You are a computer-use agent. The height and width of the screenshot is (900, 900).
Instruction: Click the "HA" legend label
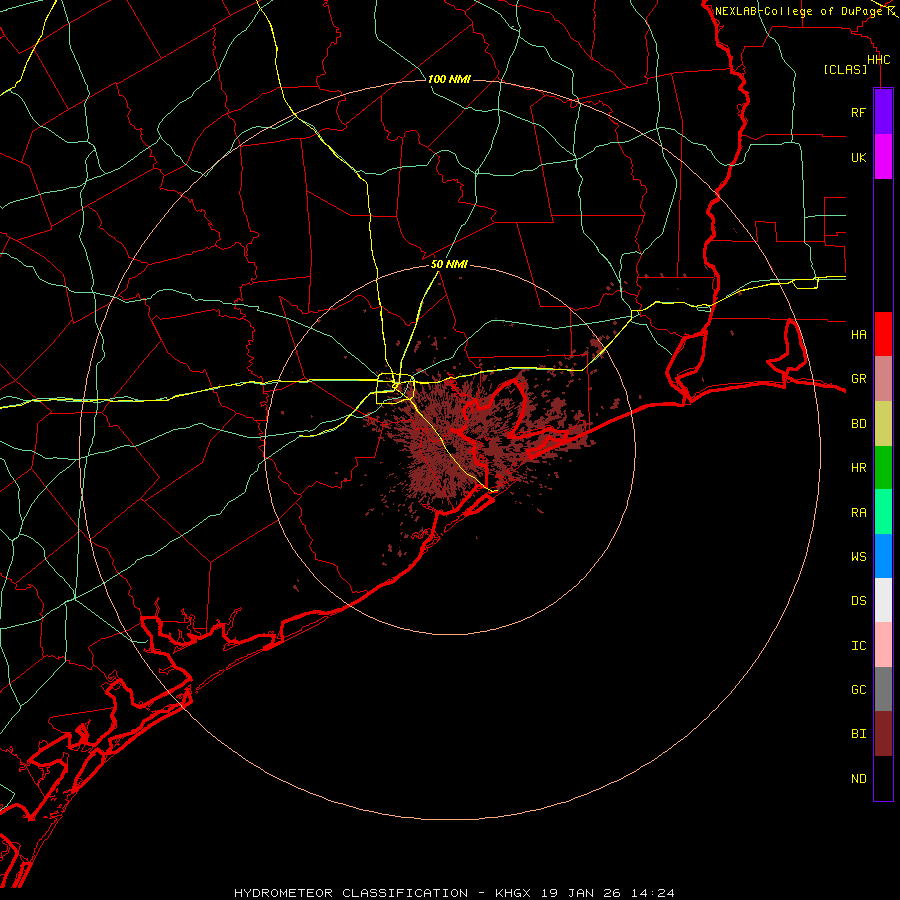click(x=858, y=335)
